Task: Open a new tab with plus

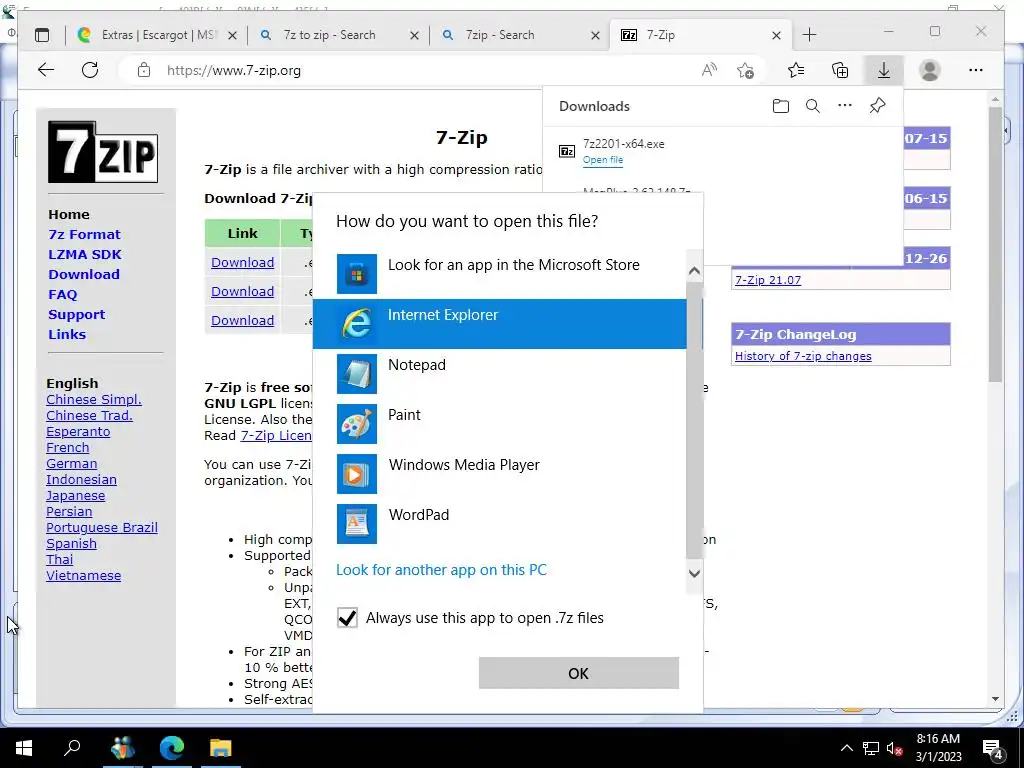Action: (x=809, y=35)
